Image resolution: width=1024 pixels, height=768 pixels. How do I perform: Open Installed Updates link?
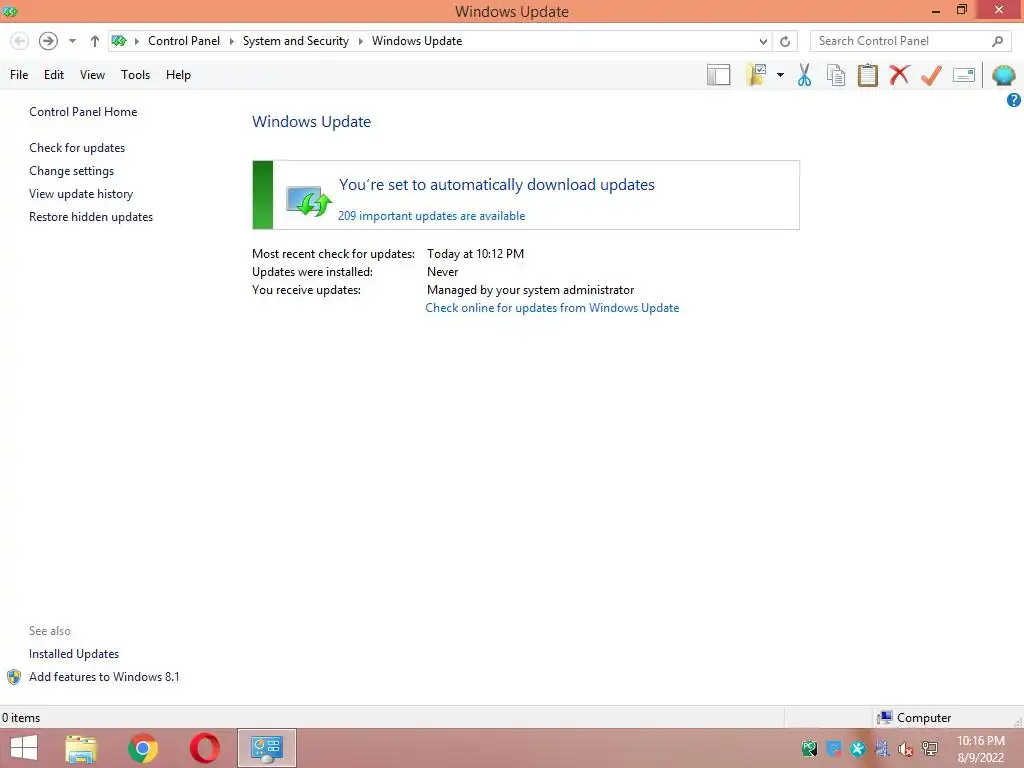coord(74,654)
